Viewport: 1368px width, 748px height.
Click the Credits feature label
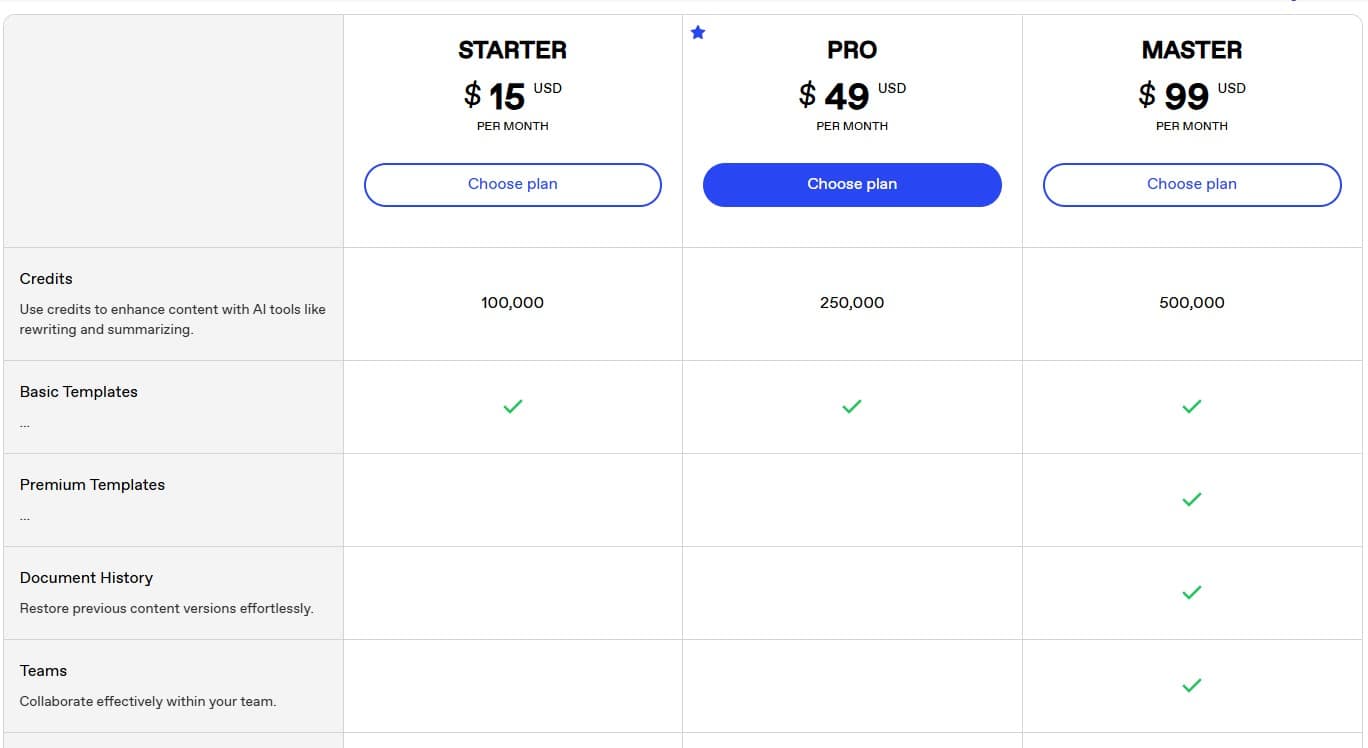(45, 278)
